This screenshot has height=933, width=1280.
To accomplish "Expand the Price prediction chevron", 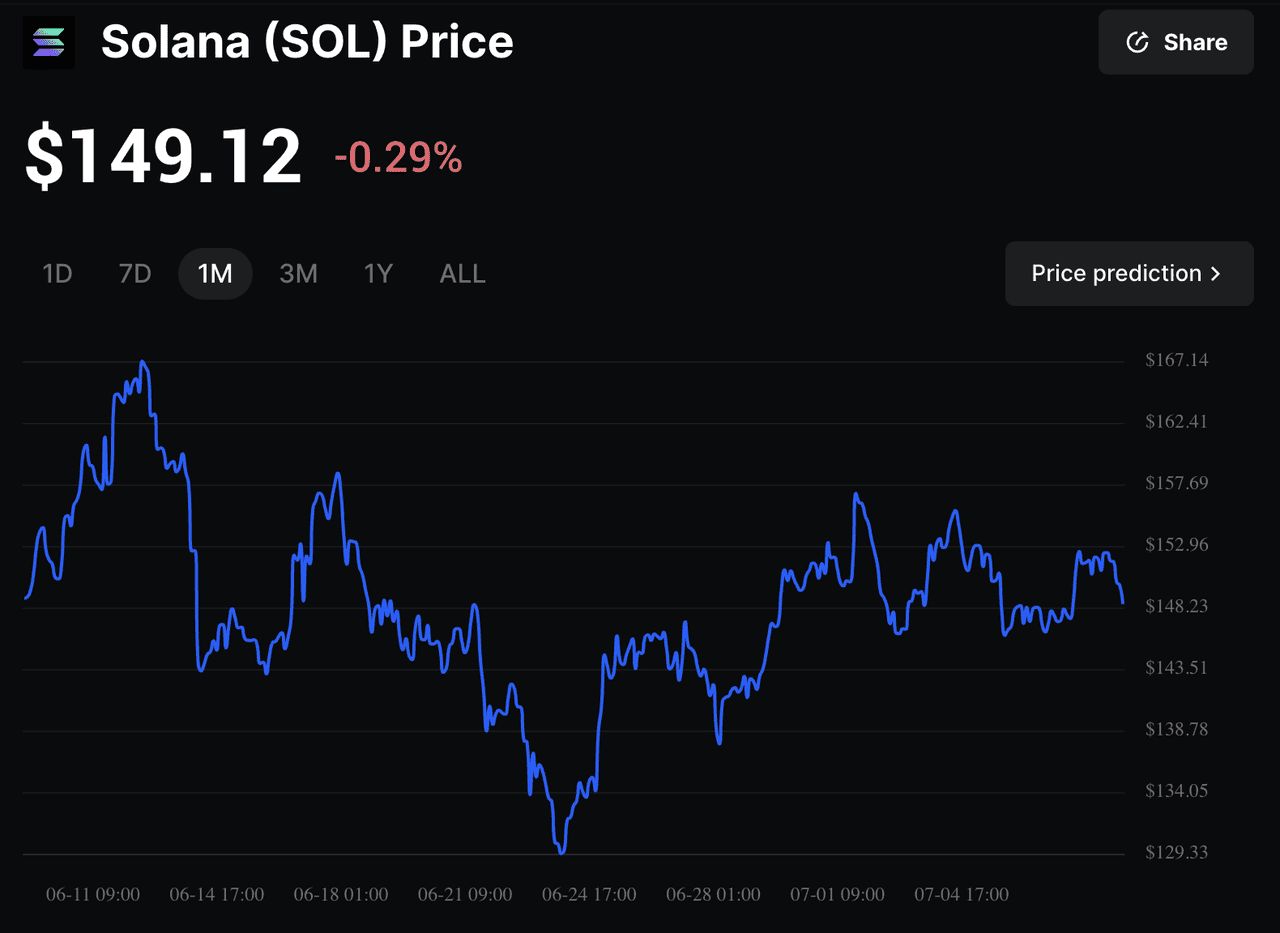I will (x=1216, y=274).
